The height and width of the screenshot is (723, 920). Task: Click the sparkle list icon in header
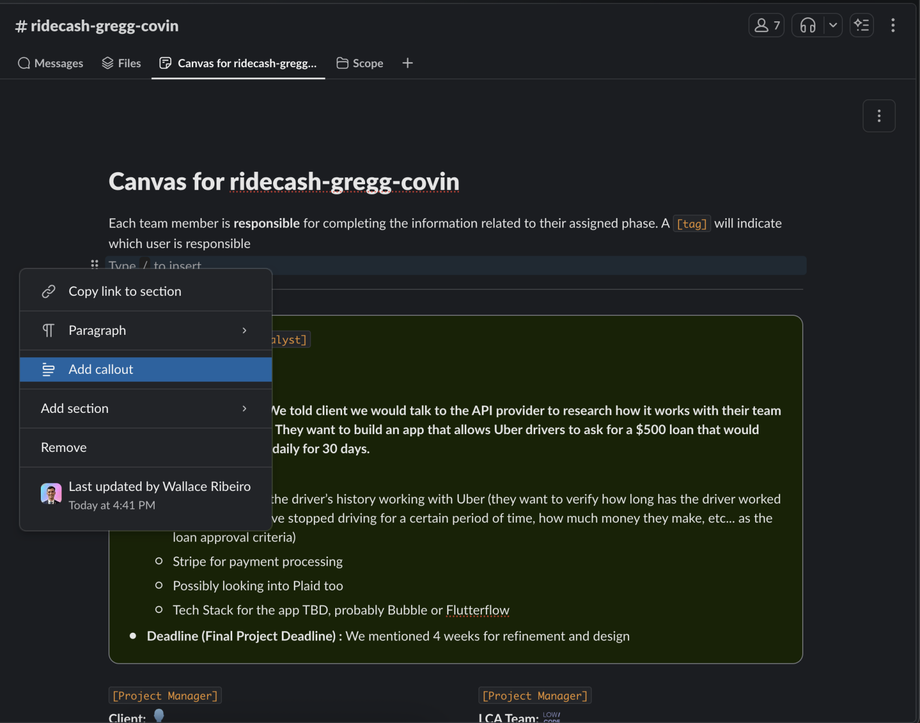pos(862,25)
